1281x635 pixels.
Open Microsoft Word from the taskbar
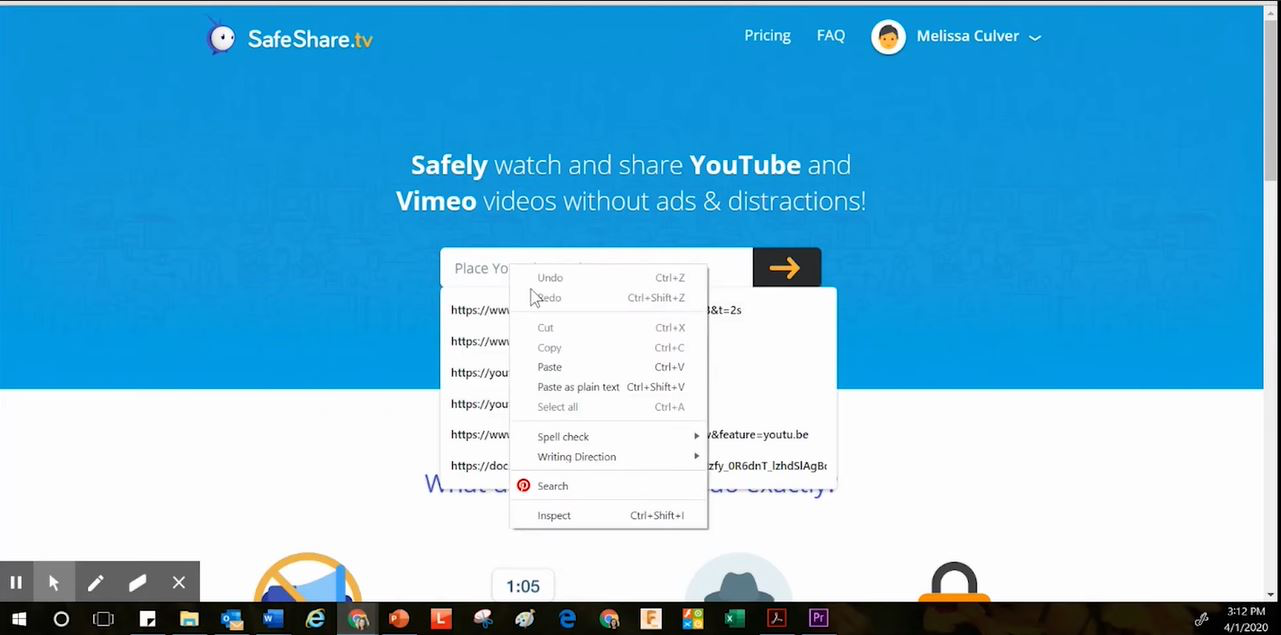273,619
